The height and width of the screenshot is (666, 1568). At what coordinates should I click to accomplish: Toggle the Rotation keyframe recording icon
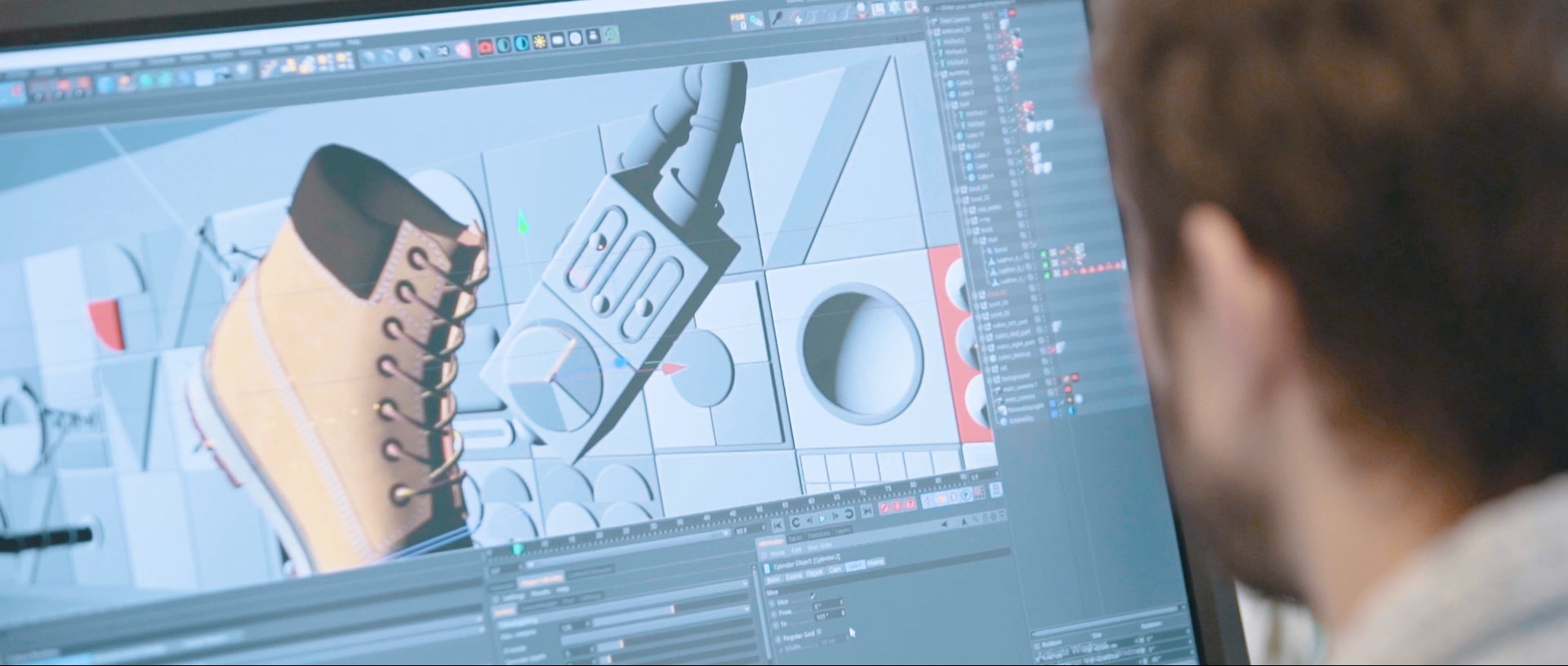click(x=952, y=497)
